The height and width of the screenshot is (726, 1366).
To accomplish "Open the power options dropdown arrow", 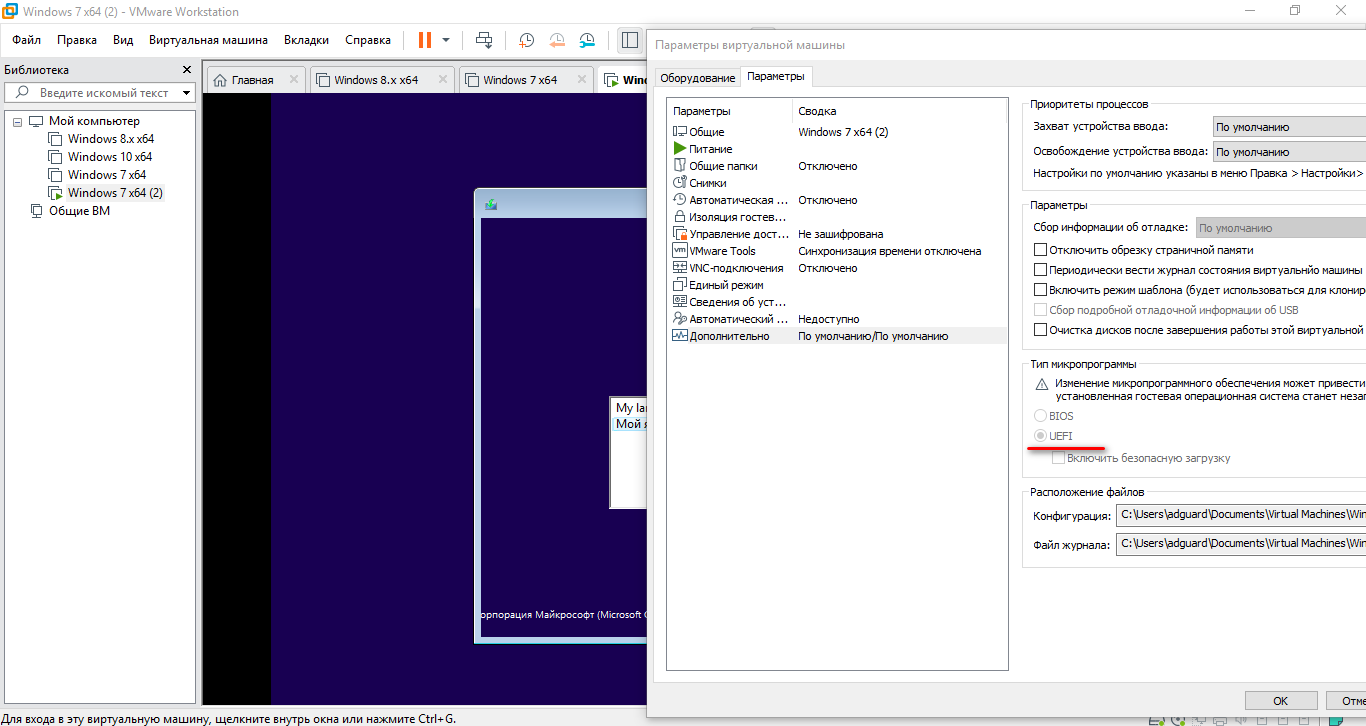I will pos(446,40).
